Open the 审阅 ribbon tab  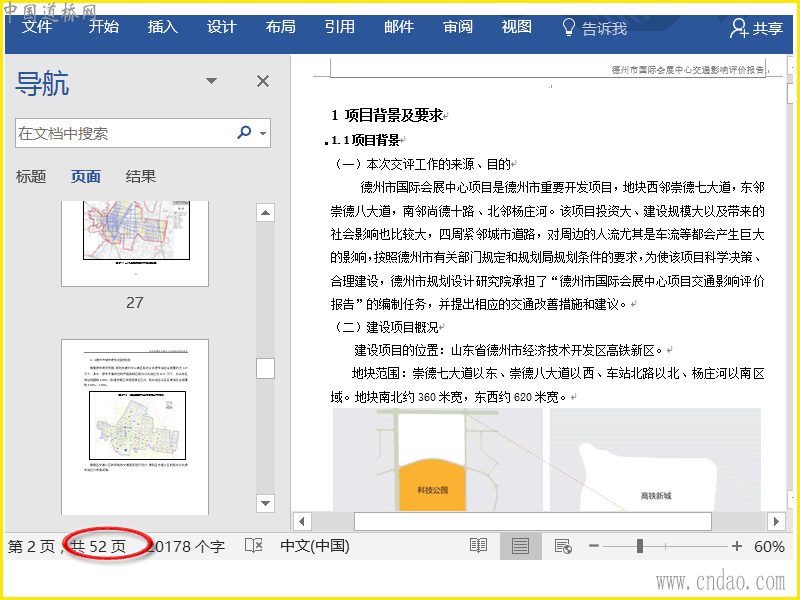[458, 28]
